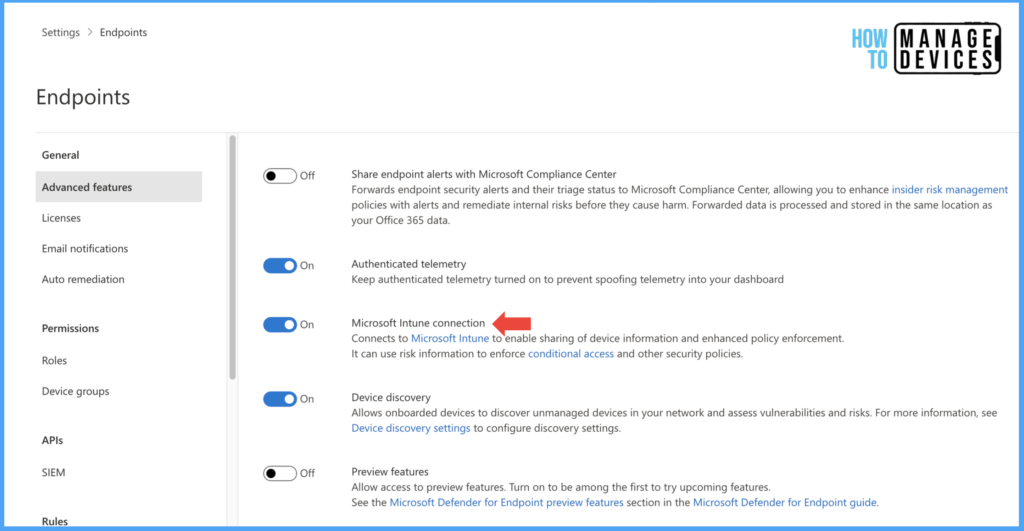Enable the Preview features toggle

280,473
